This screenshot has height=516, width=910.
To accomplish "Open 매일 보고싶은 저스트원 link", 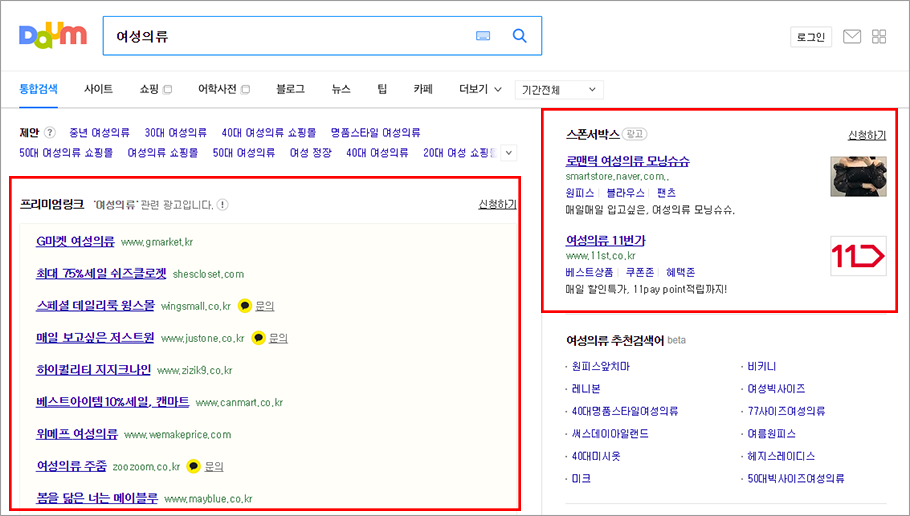I will (95, 337).
